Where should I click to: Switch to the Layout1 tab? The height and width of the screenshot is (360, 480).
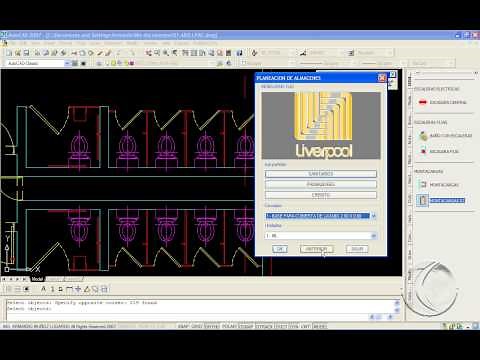[55, 279]
